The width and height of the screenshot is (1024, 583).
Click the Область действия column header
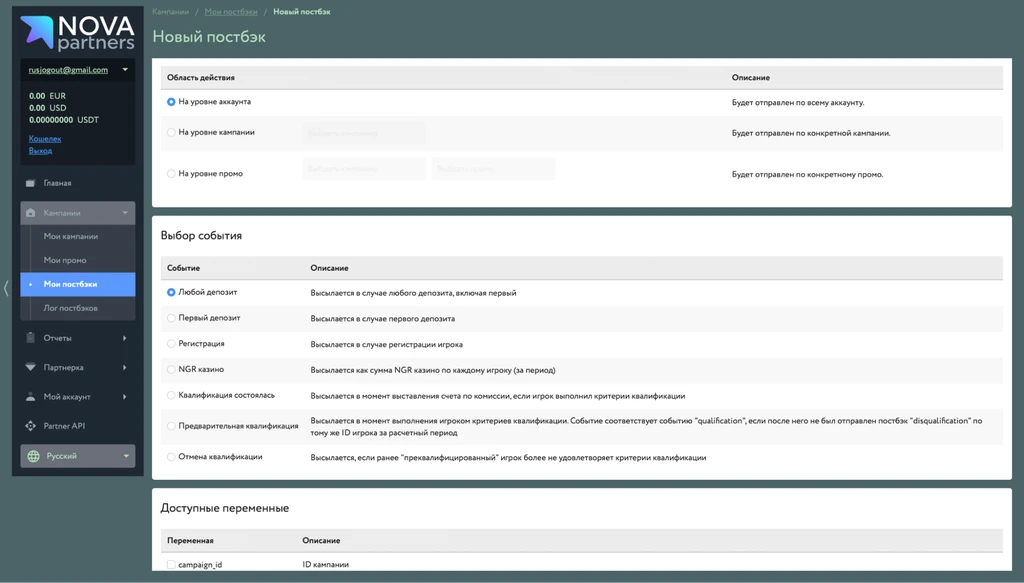[200, 78]
